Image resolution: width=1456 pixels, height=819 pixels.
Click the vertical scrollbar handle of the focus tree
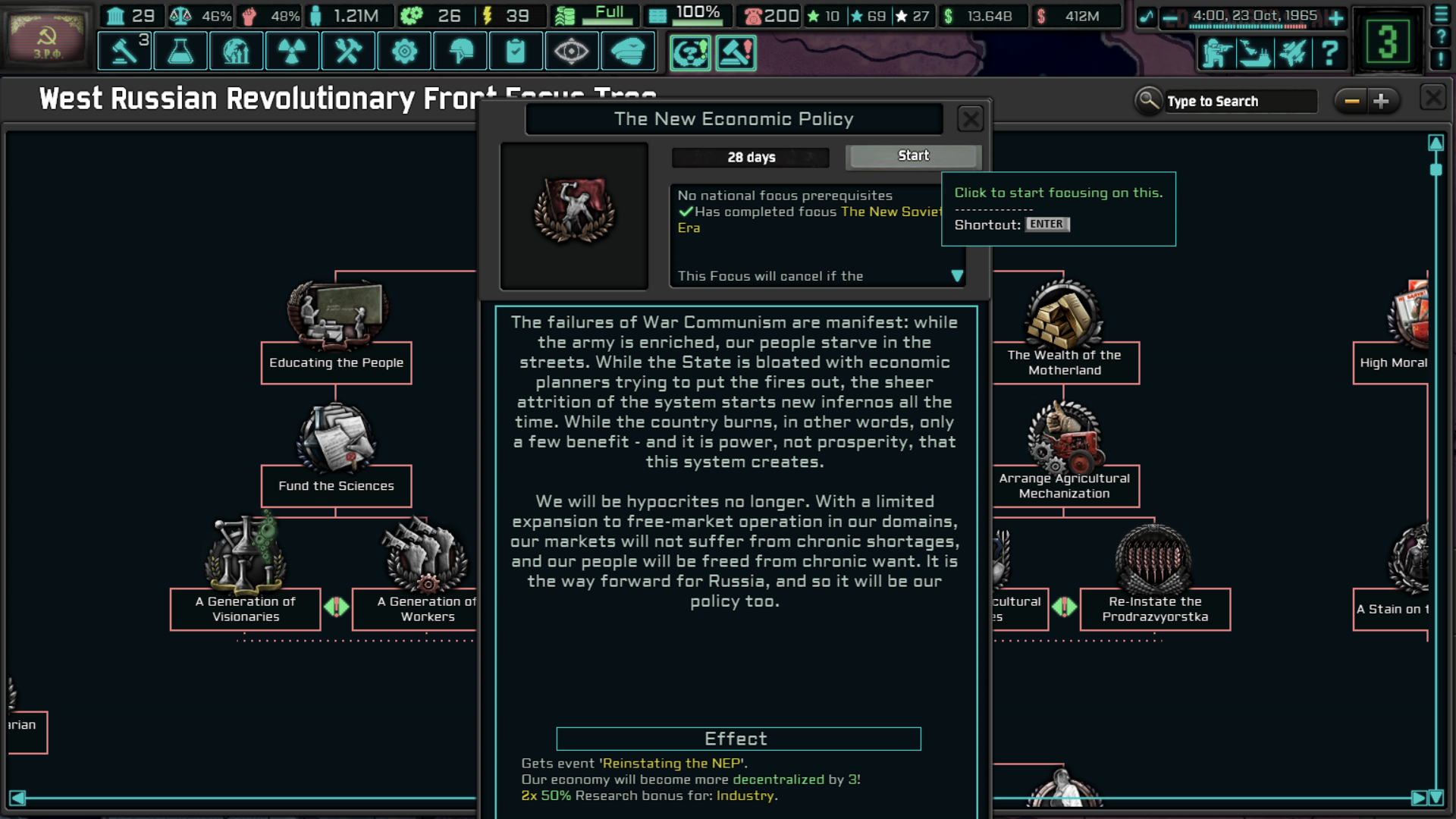coord(1436,170)
